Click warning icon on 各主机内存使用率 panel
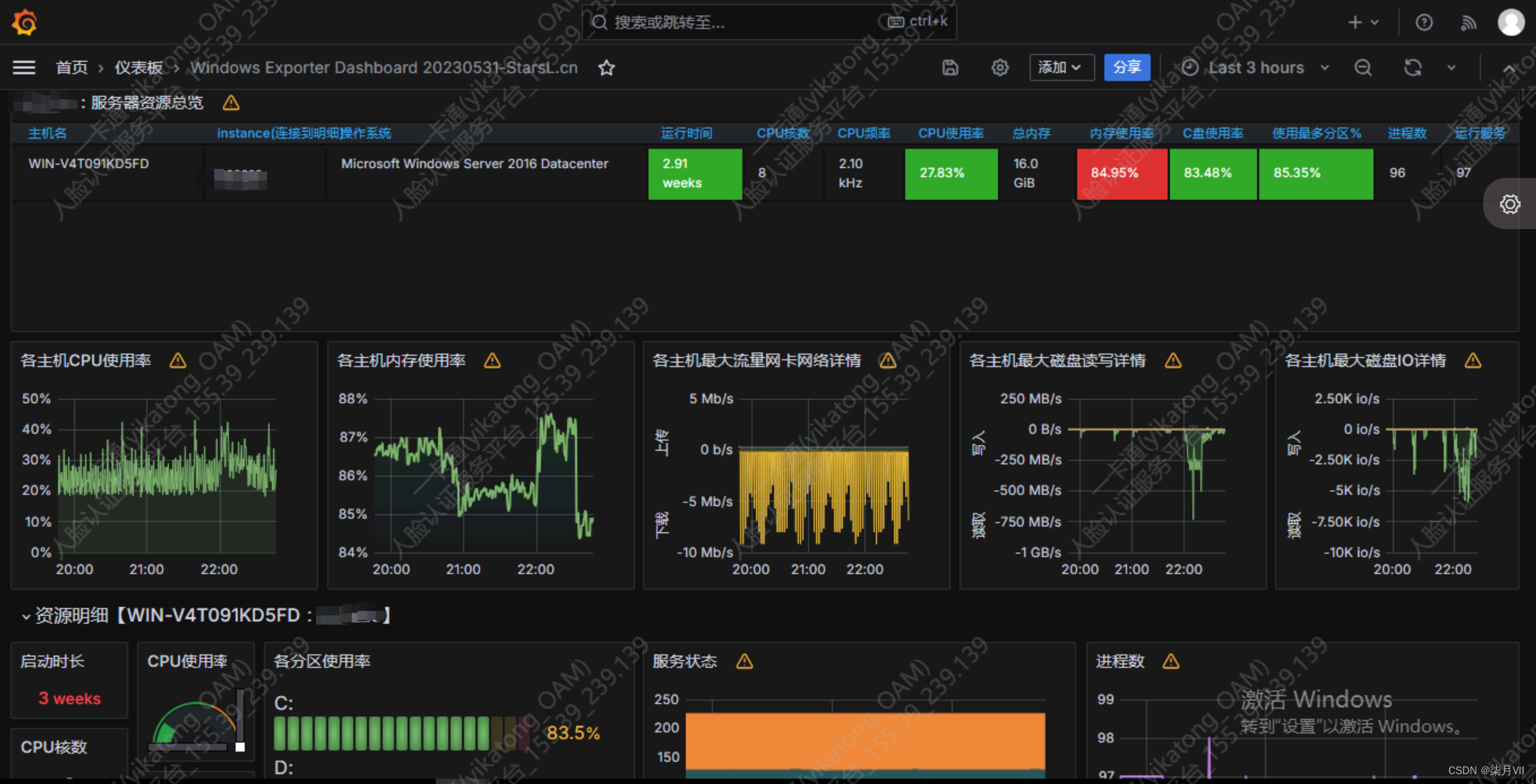The height and width of the screenshot is (784, 1536). [x=492, y=360]
